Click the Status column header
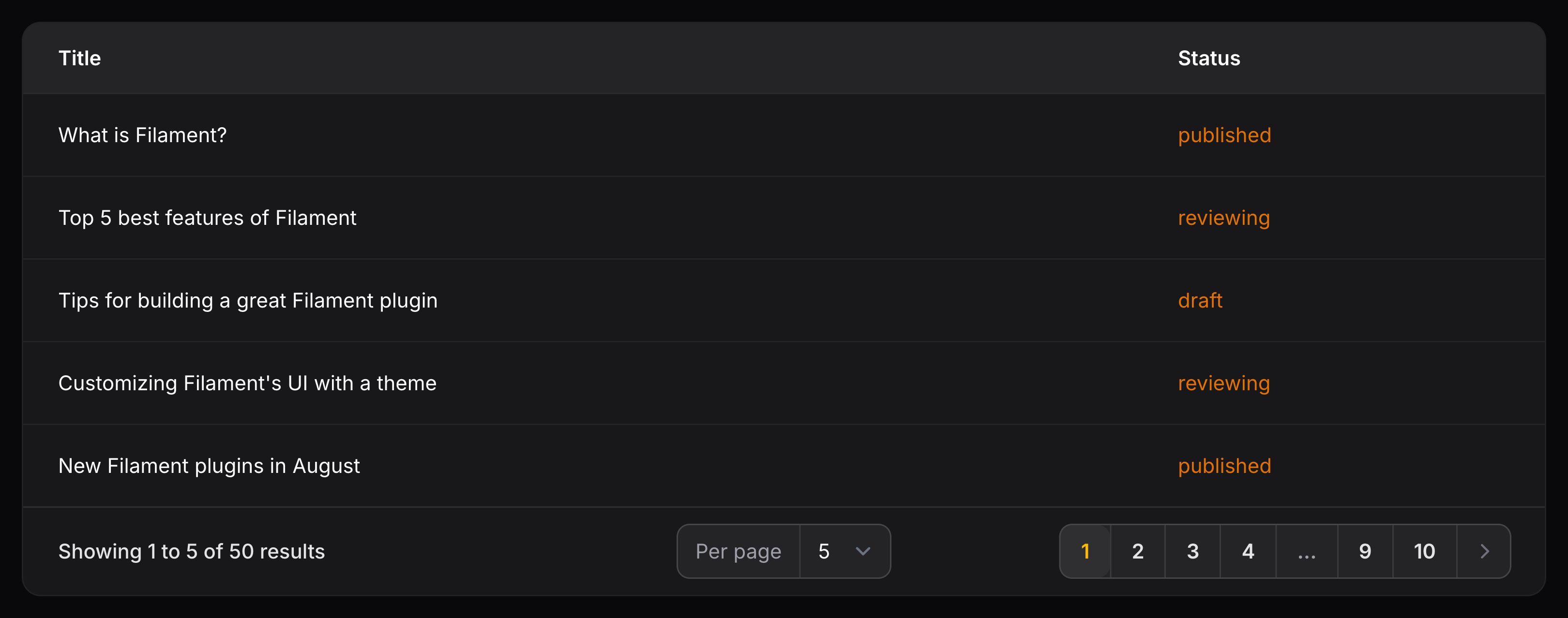This screenshot has height=618, width=1568. 1208,59
